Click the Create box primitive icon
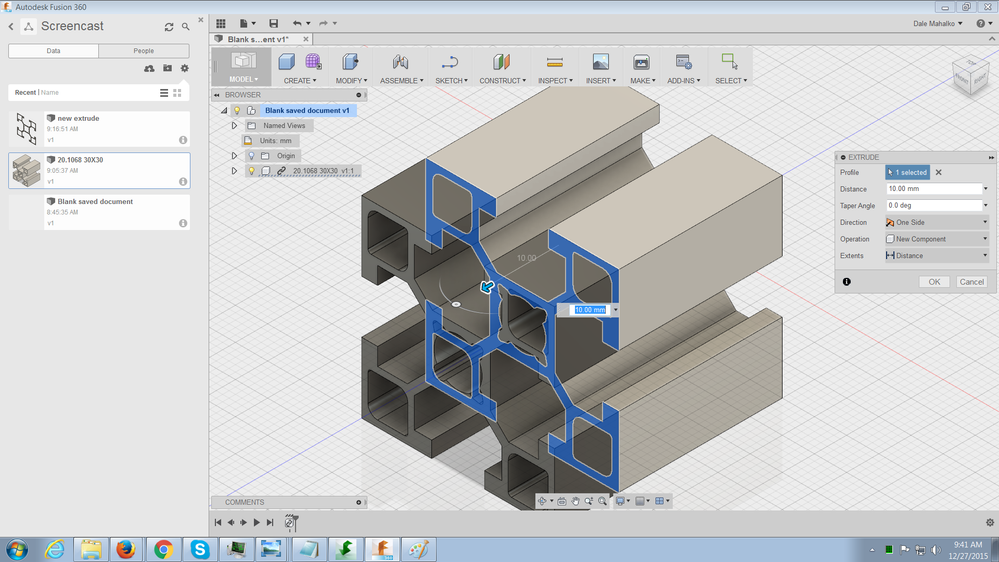999x562 pixels. [x=287, y=62]
